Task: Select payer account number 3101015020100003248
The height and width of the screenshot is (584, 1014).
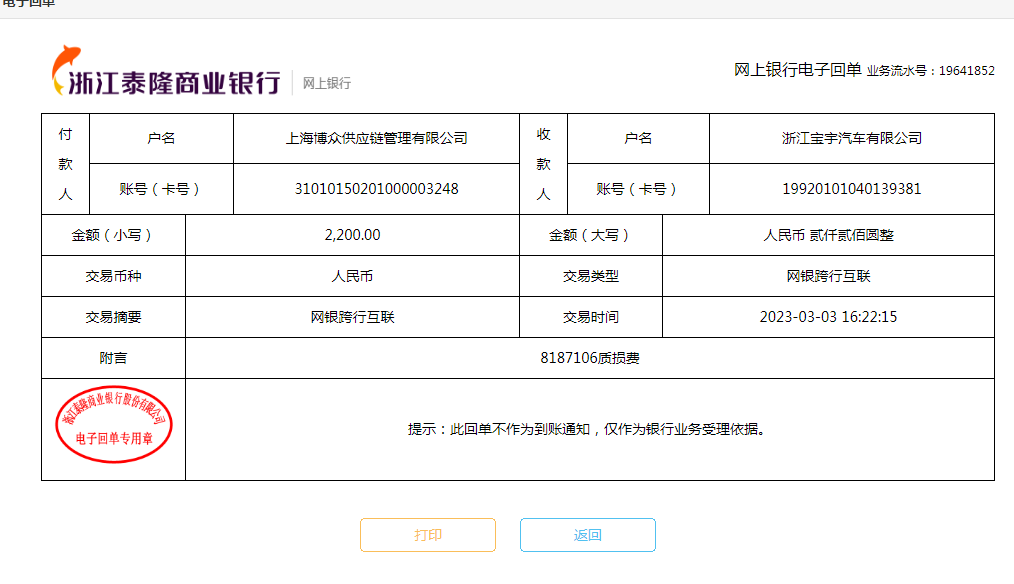Action: [x=376, y=188]
